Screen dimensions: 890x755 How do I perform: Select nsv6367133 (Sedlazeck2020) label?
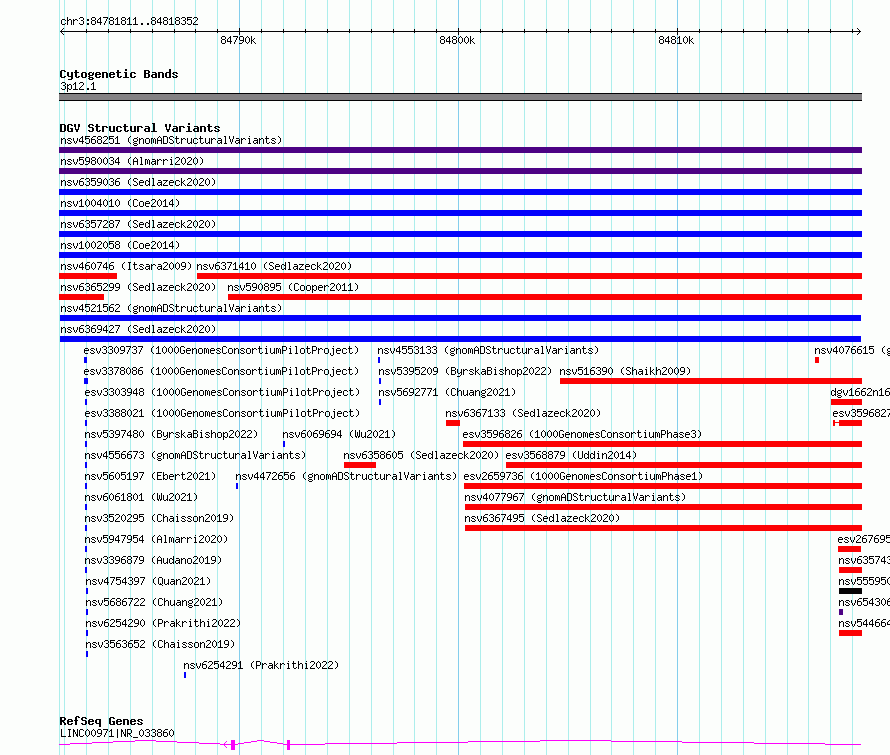click(x=523, y=413)
